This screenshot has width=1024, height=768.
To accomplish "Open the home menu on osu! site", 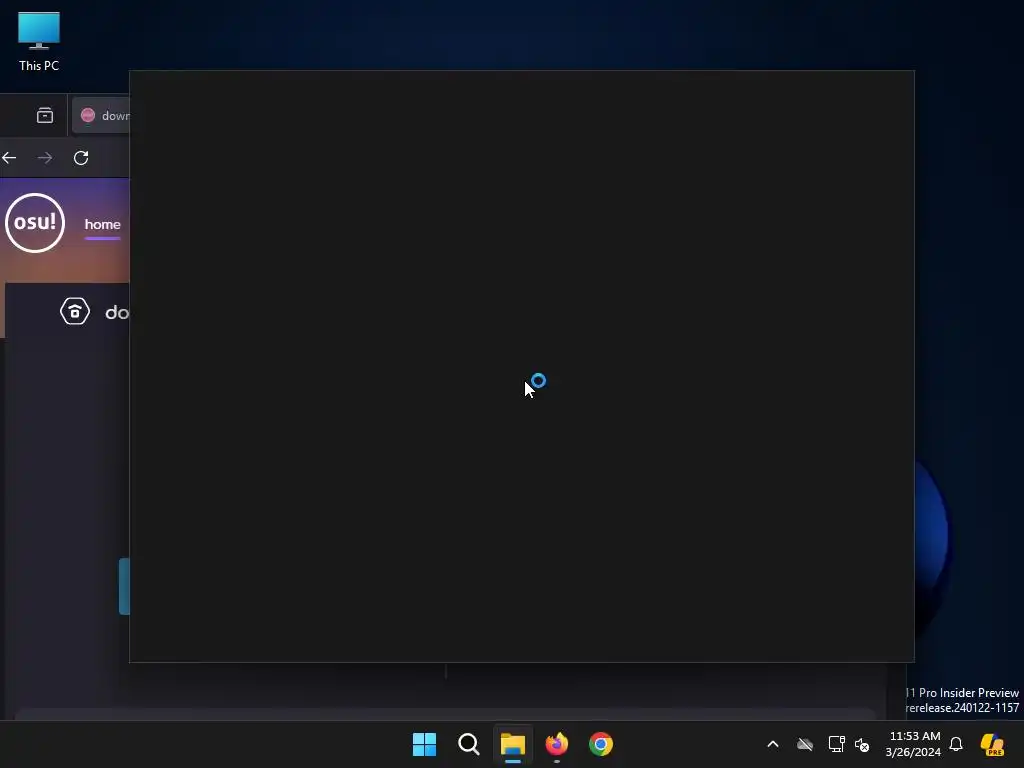I will click(103, 224).
